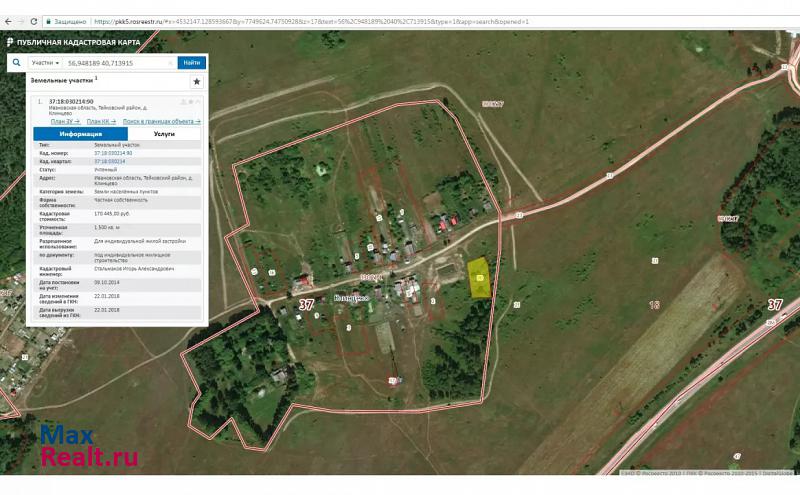Screen dimensions: 800x495
Task: Add result to favorites with star icon
Action: point(196,81)
